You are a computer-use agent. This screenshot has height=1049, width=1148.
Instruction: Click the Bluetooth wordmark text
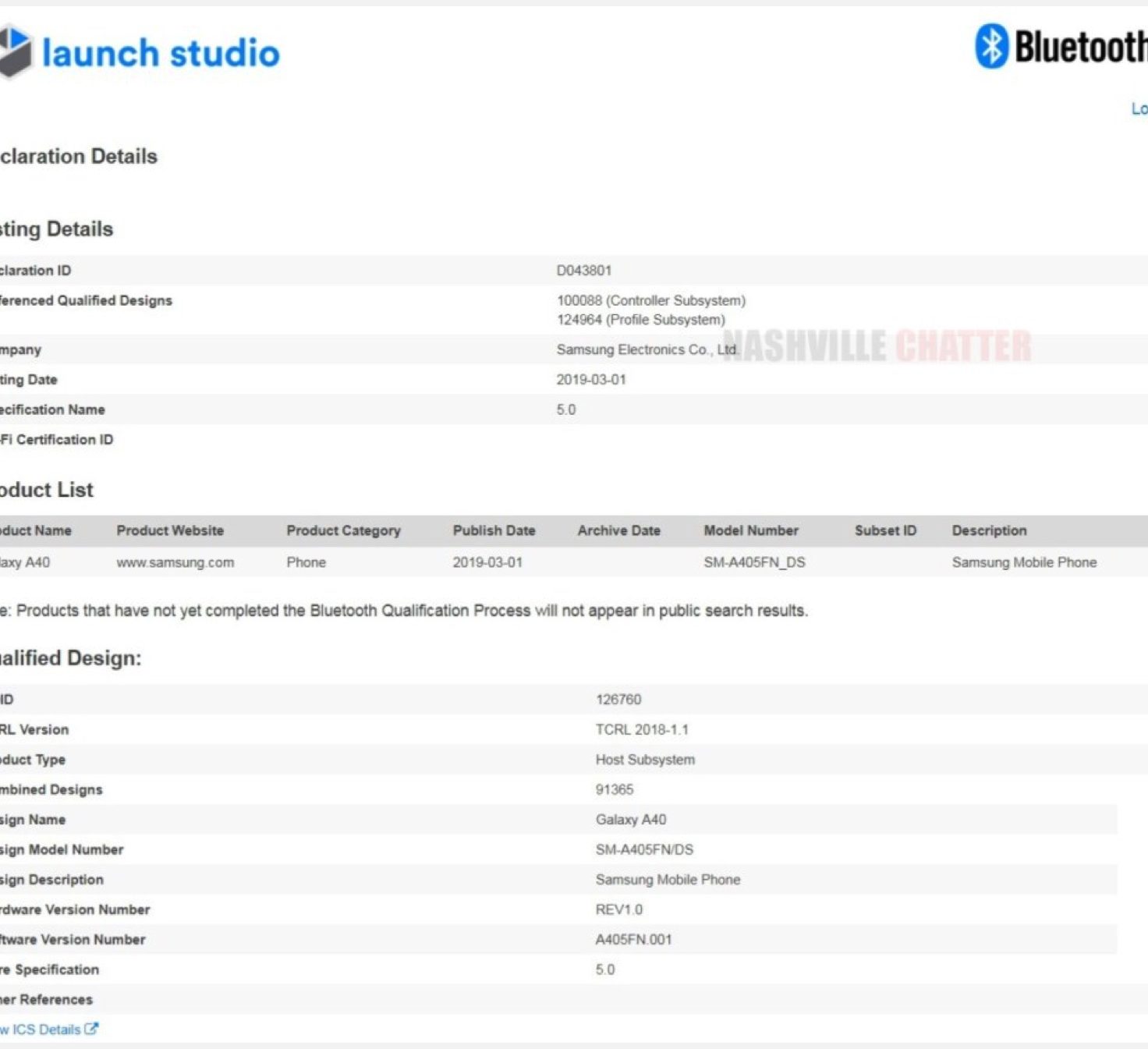[x=1080, y=47]
